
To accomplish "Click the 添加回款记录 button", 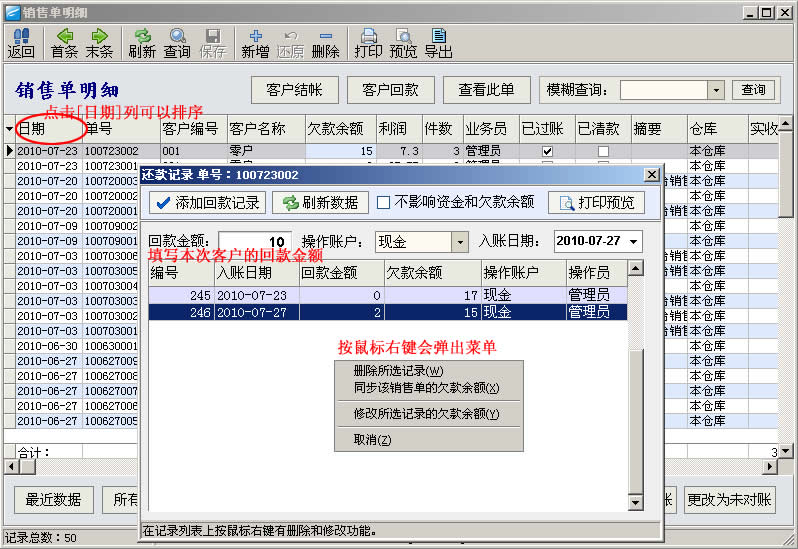I will click(x=206, y=203).
